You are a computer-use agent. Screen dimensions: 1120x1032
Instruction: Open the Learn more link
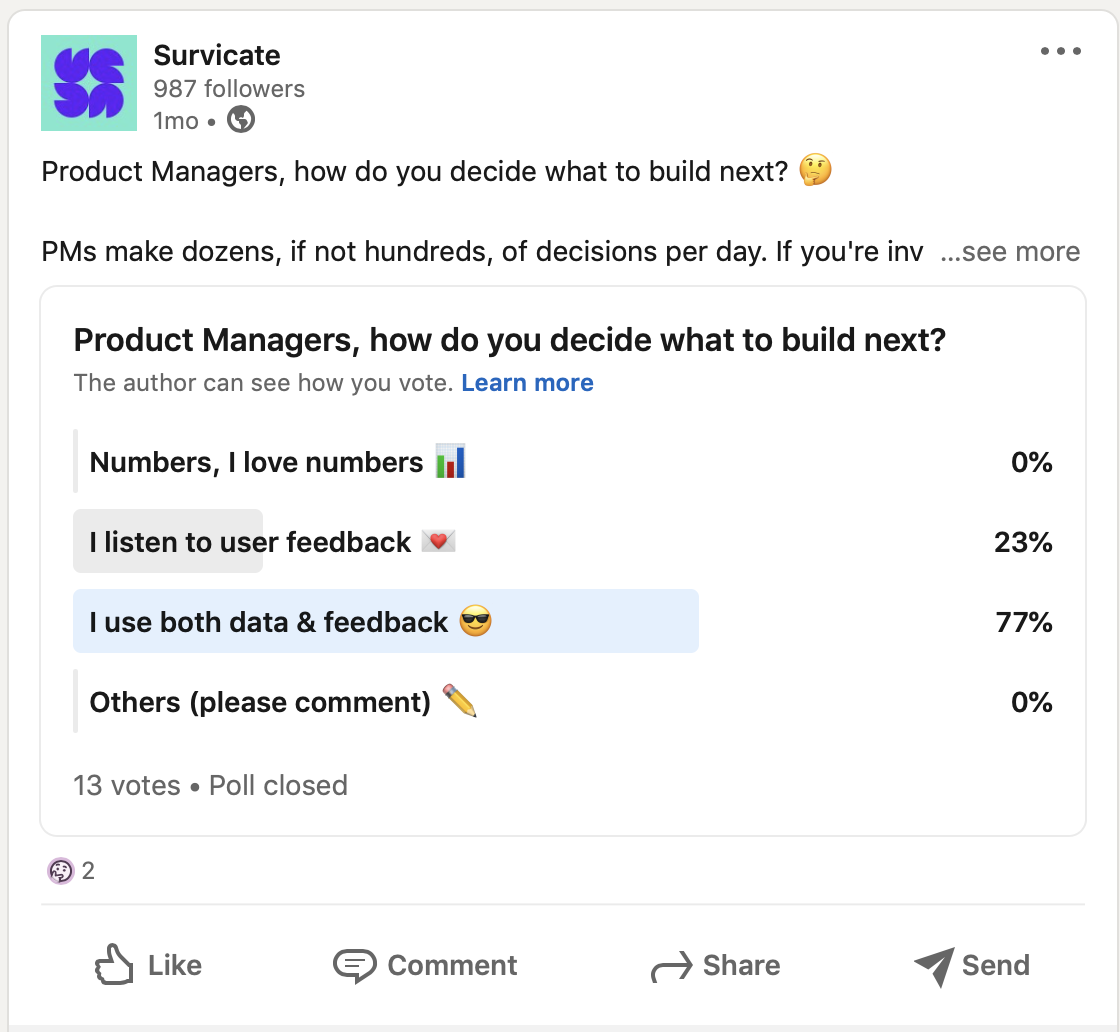coord(527,383)
